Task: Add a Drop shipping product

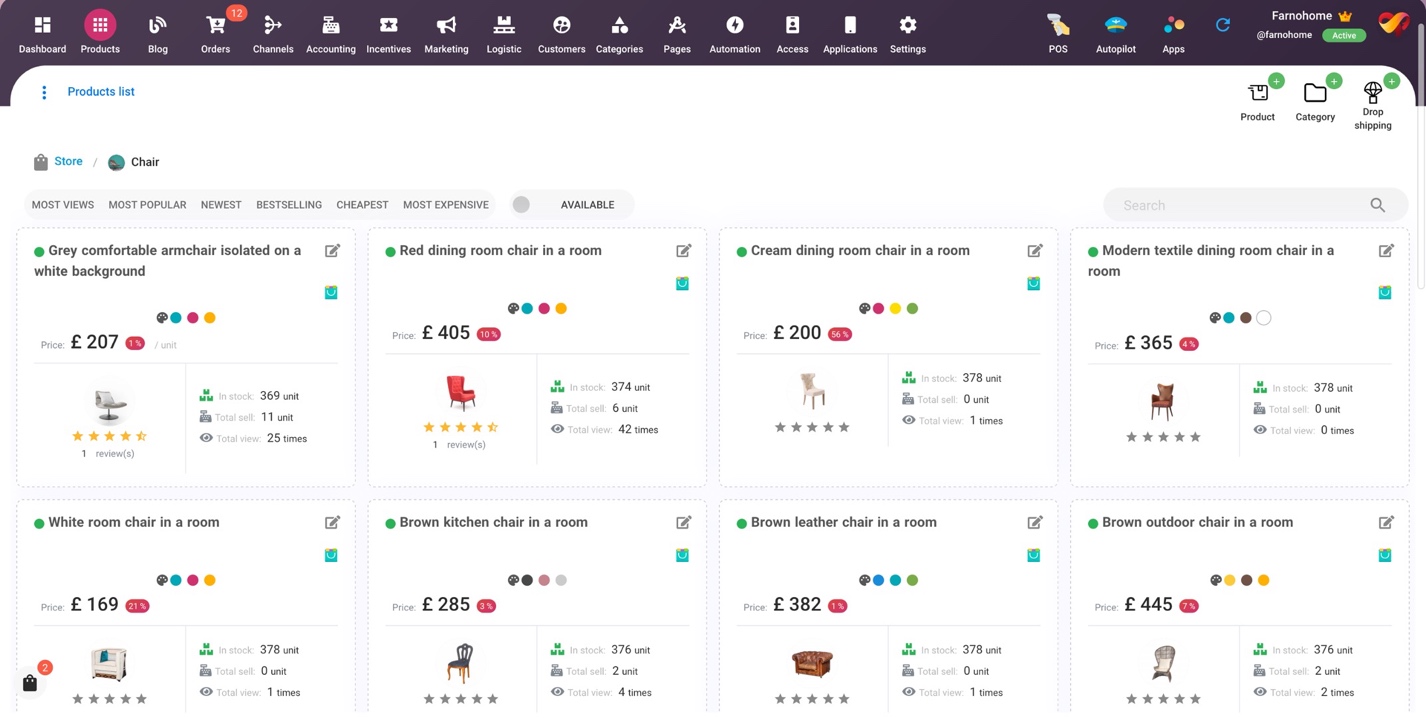Action: pyautogui.click(x=1373, y=104)
